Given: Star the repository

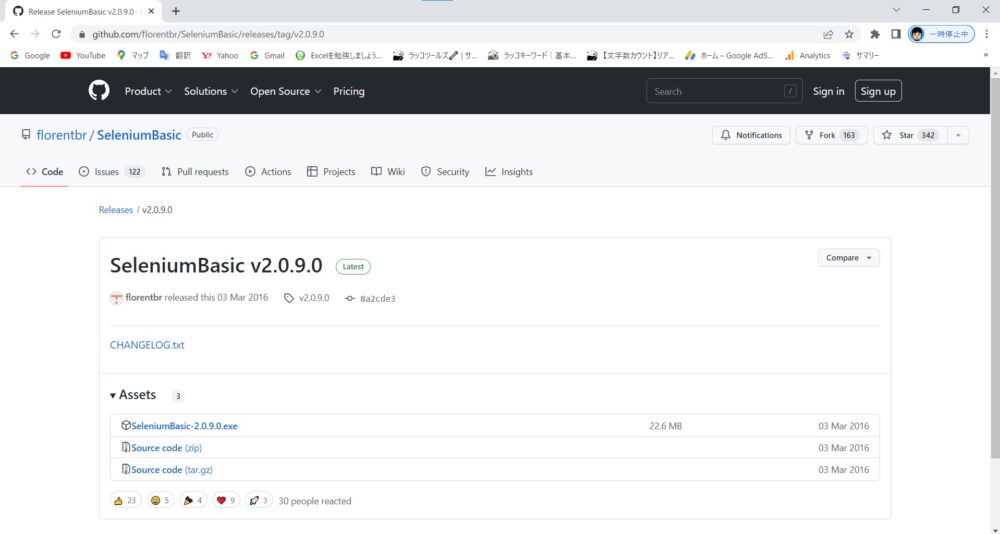Looking at the screenshot, I should point(910,135).
